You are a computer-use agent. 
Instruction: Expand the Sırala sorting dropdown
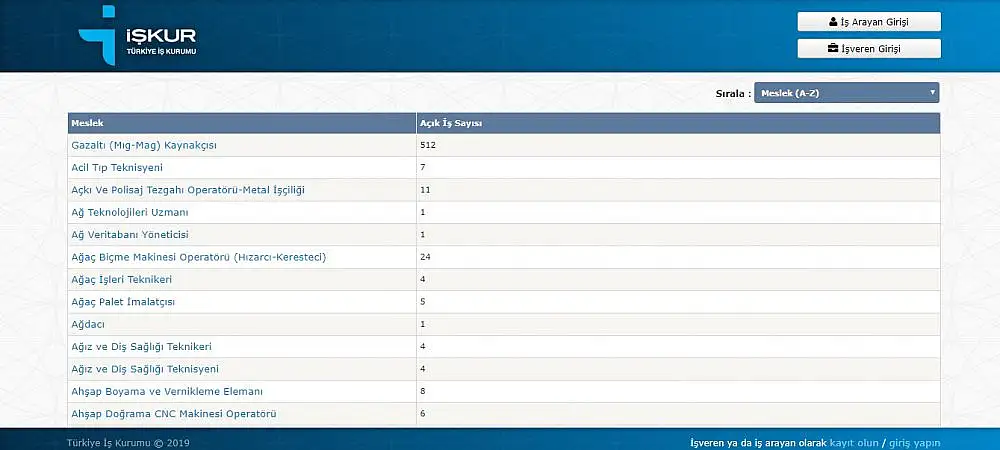coord(846,93)
